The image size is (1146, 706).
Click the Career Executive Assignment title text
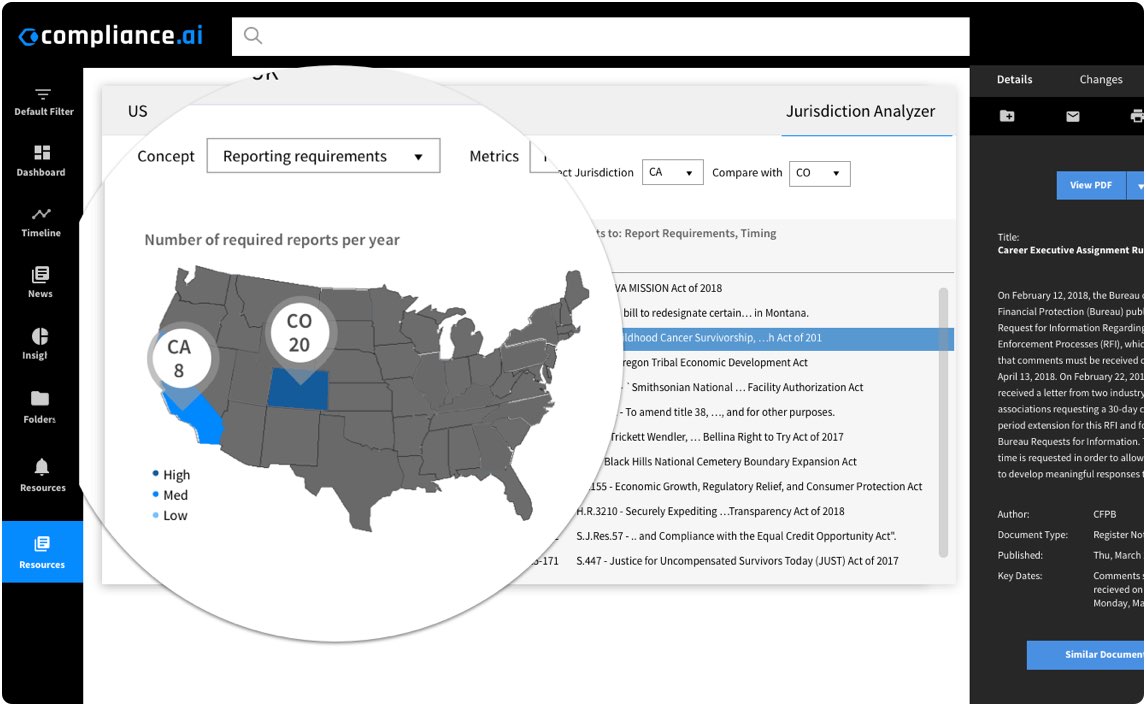[x=1071, y=250]
